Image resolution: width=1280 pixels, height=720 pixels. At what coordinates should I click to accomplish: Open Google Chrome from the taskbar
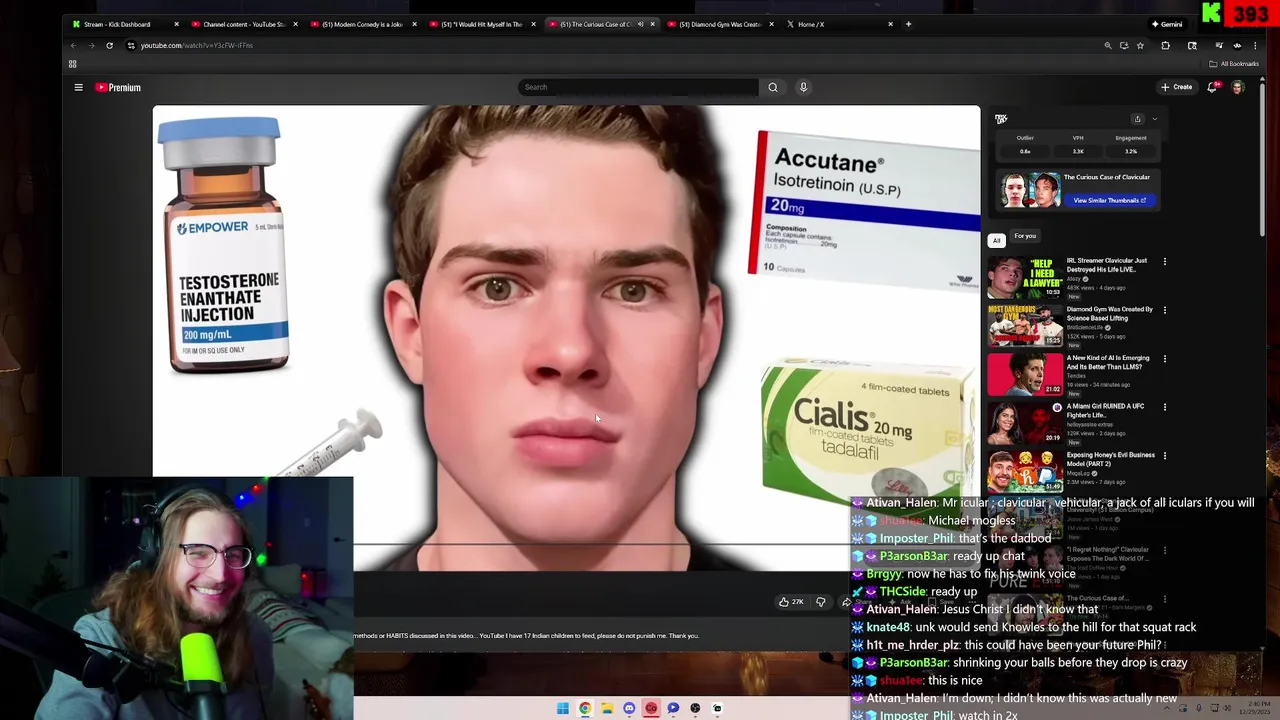585,708
